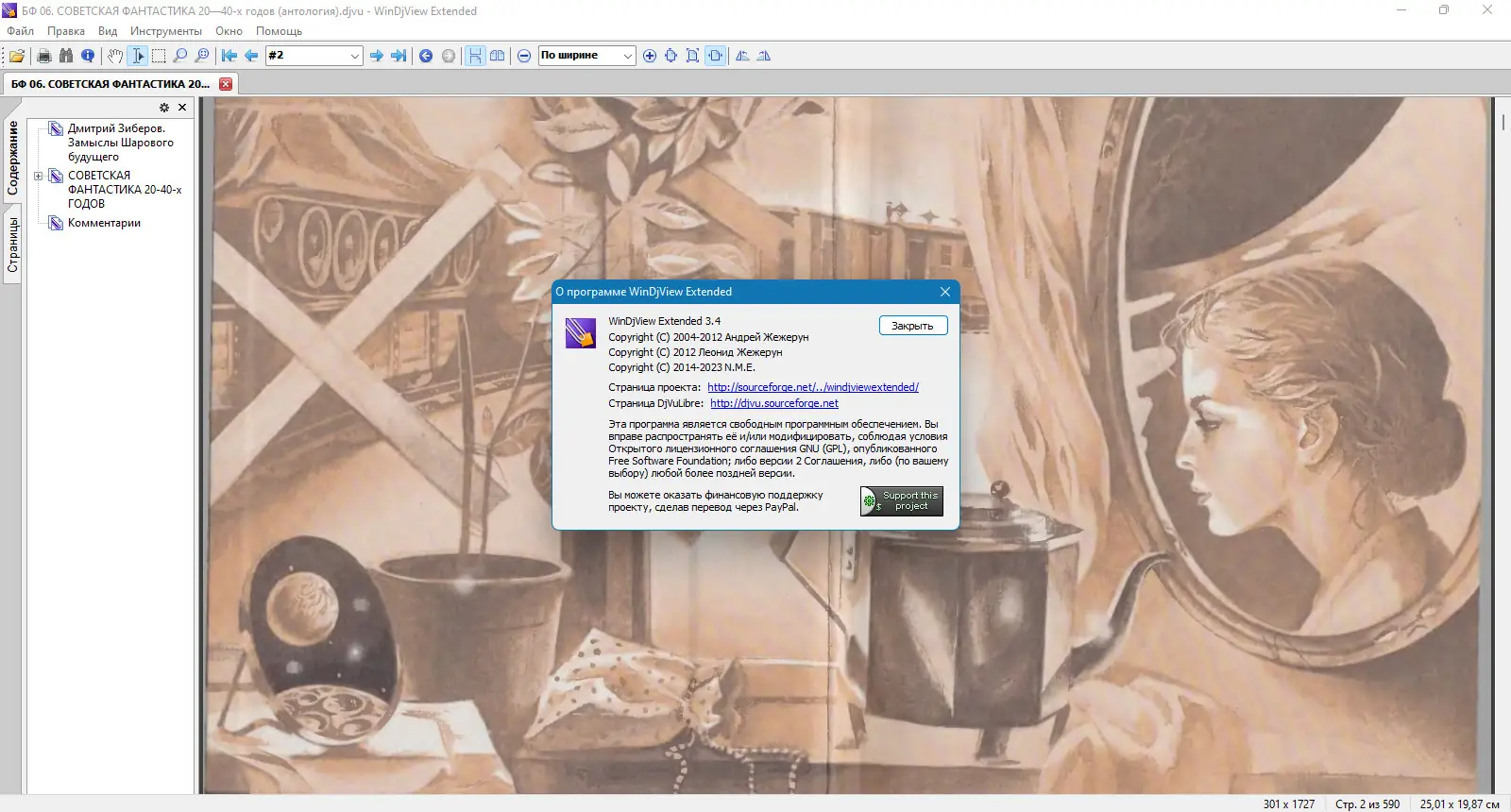Select the zoom-to-rectangle magnifier tool

tap(202, 56)
